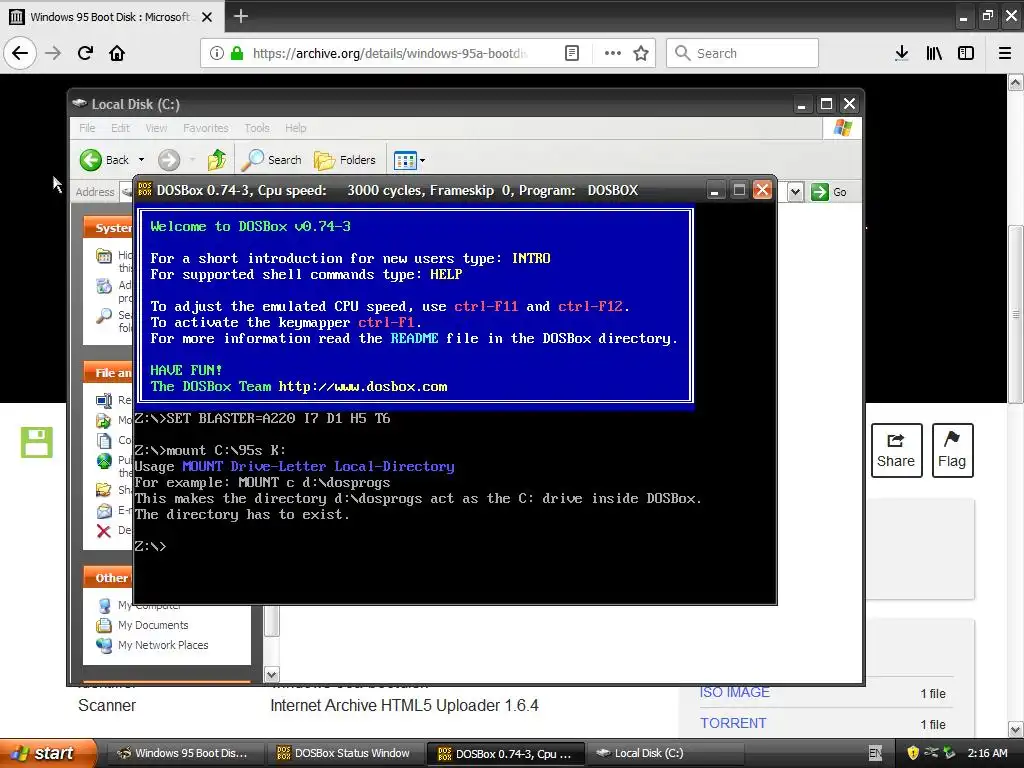Collapse the Other Places panel header
1024x768 pixels.
pos(108,577)
